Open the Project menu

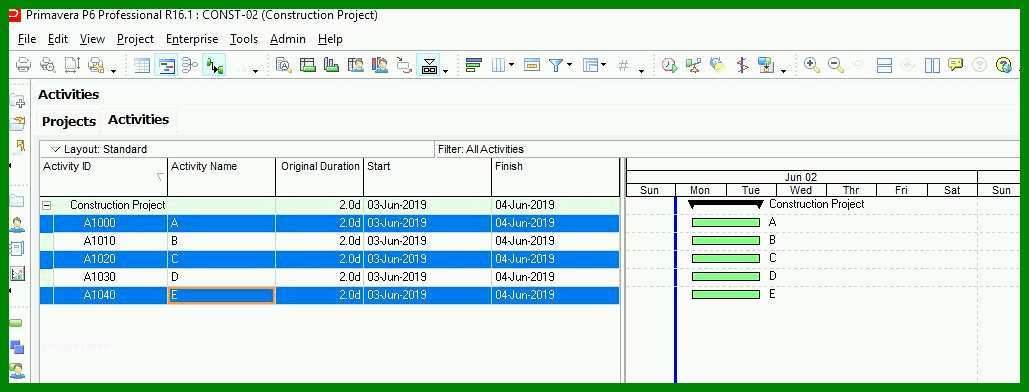tap(135, 39)
